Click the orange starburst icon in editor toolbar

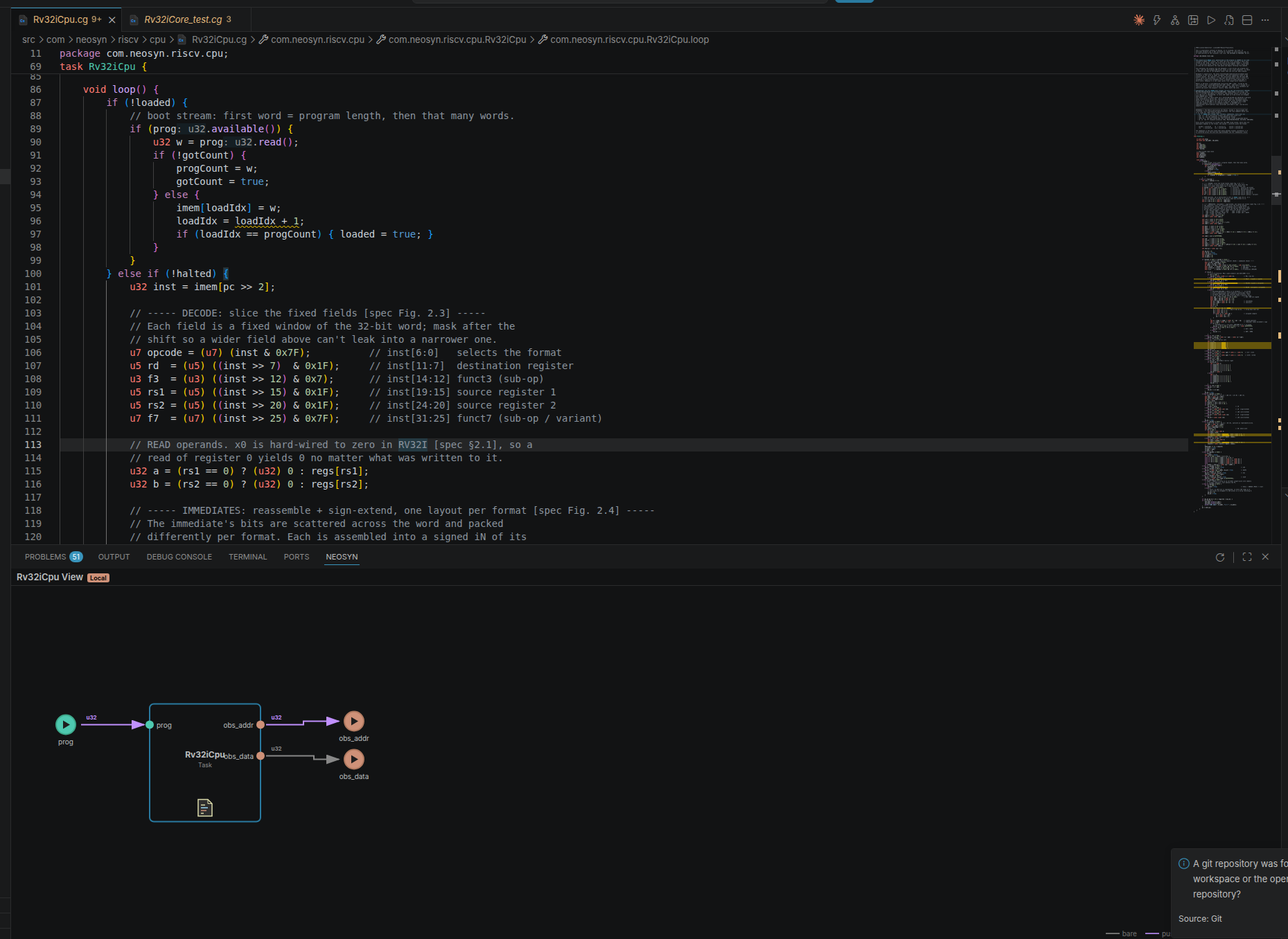[x=1139, y=20]
